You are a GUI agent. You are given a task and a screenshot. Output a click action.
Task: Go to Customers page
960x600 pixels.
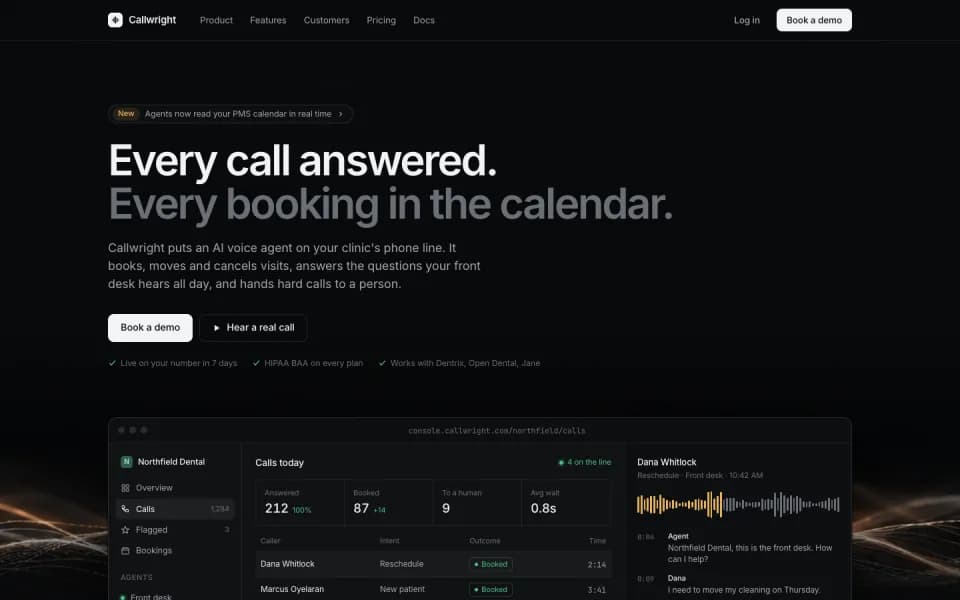(326, 20)
